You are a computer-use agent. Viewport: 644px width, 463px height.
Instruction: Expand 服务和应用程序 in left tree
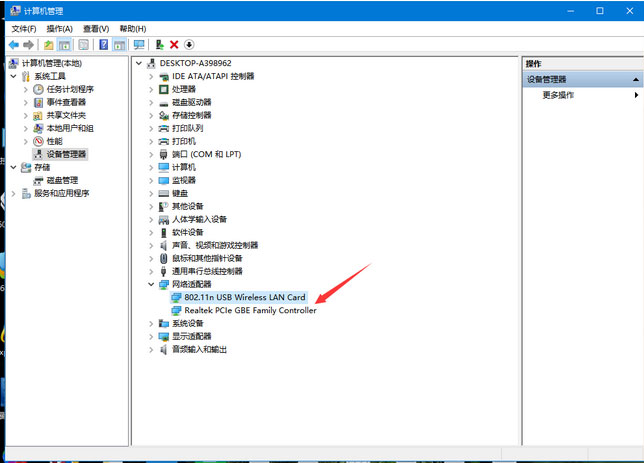(13, 193)
